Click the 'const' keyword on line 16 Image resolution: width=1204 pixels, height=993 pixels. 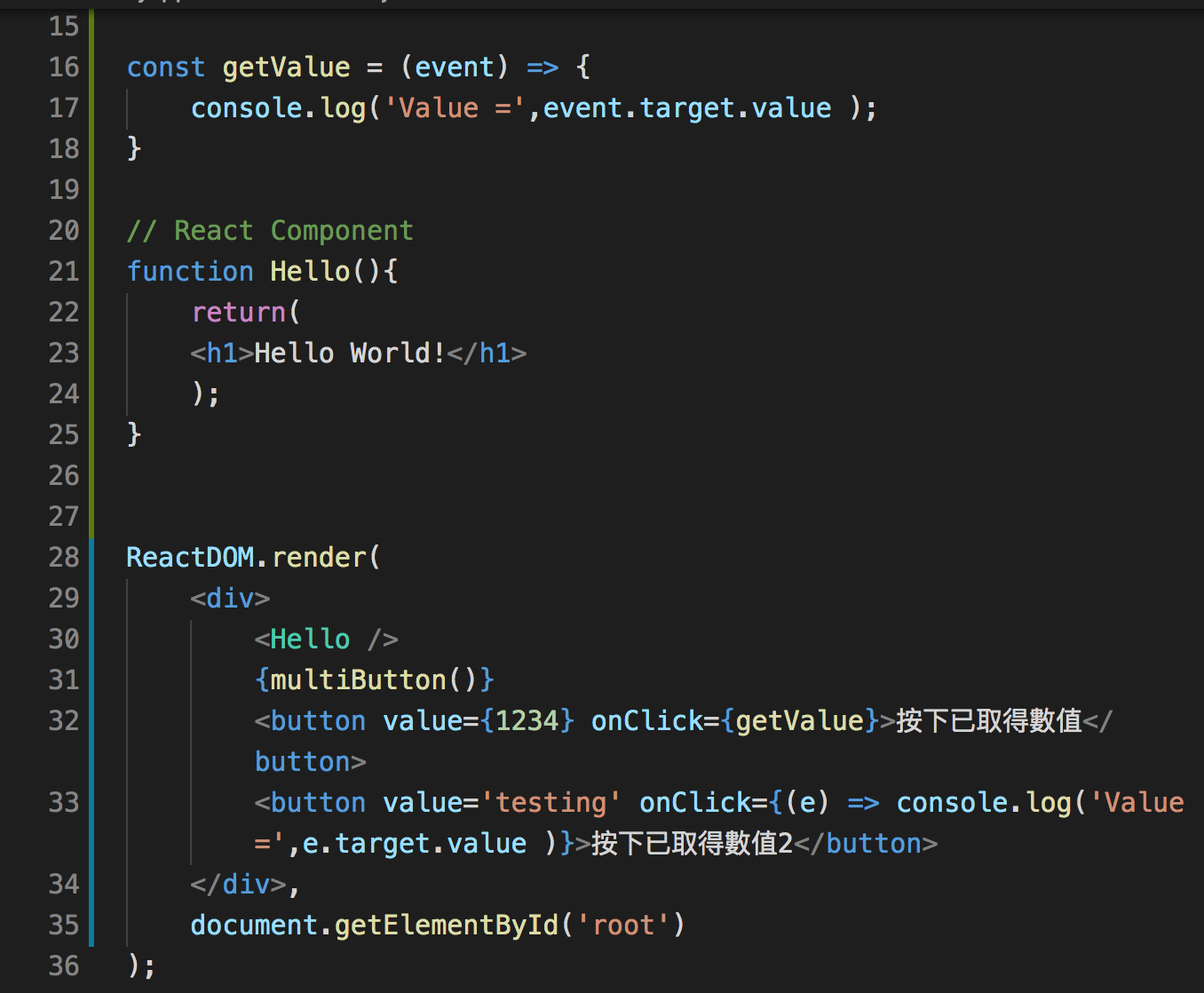point(166,68)
